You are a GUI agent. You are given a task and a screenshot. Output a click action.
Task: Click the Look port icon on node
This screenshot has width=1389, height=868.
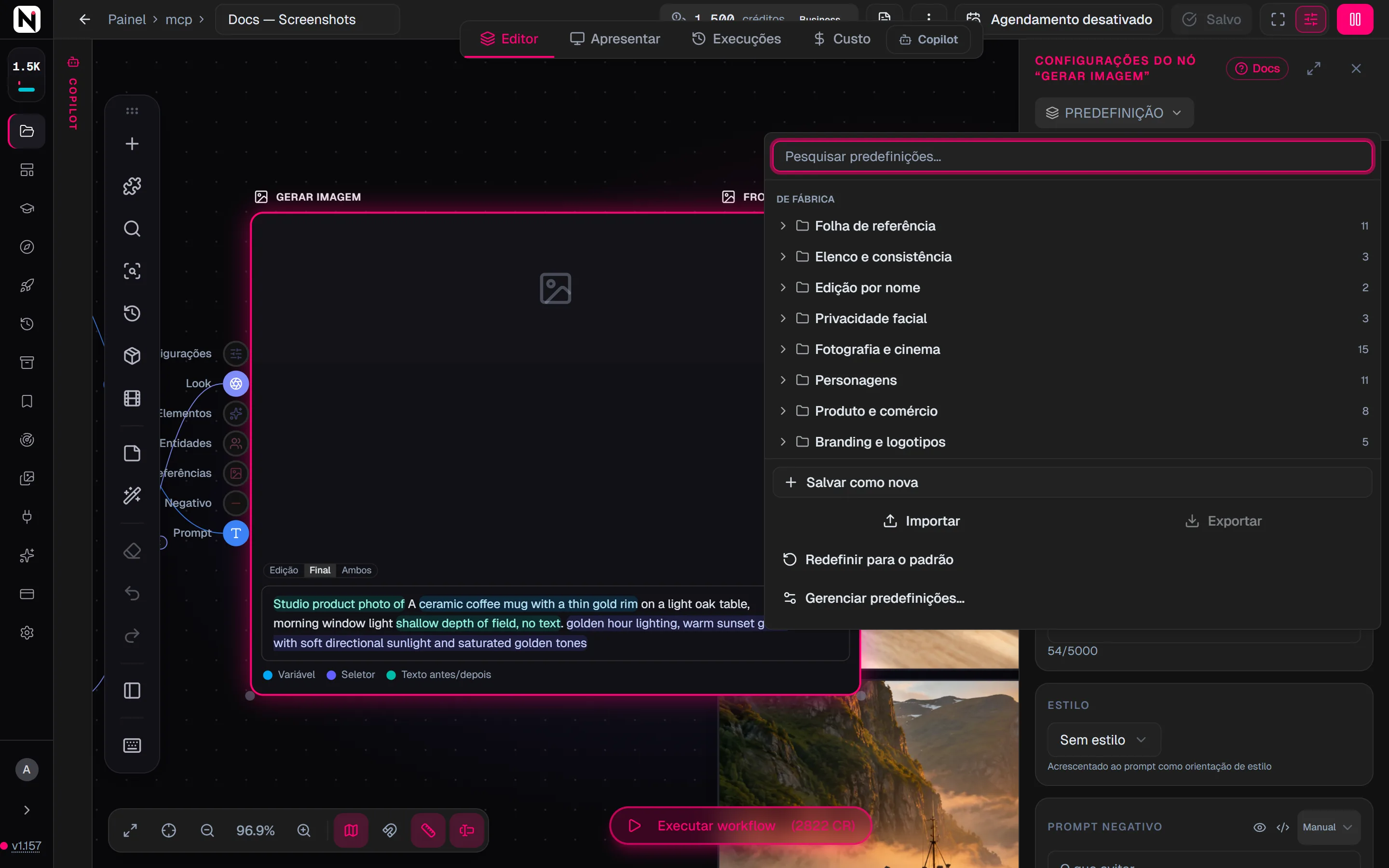[x=236, y=383]
